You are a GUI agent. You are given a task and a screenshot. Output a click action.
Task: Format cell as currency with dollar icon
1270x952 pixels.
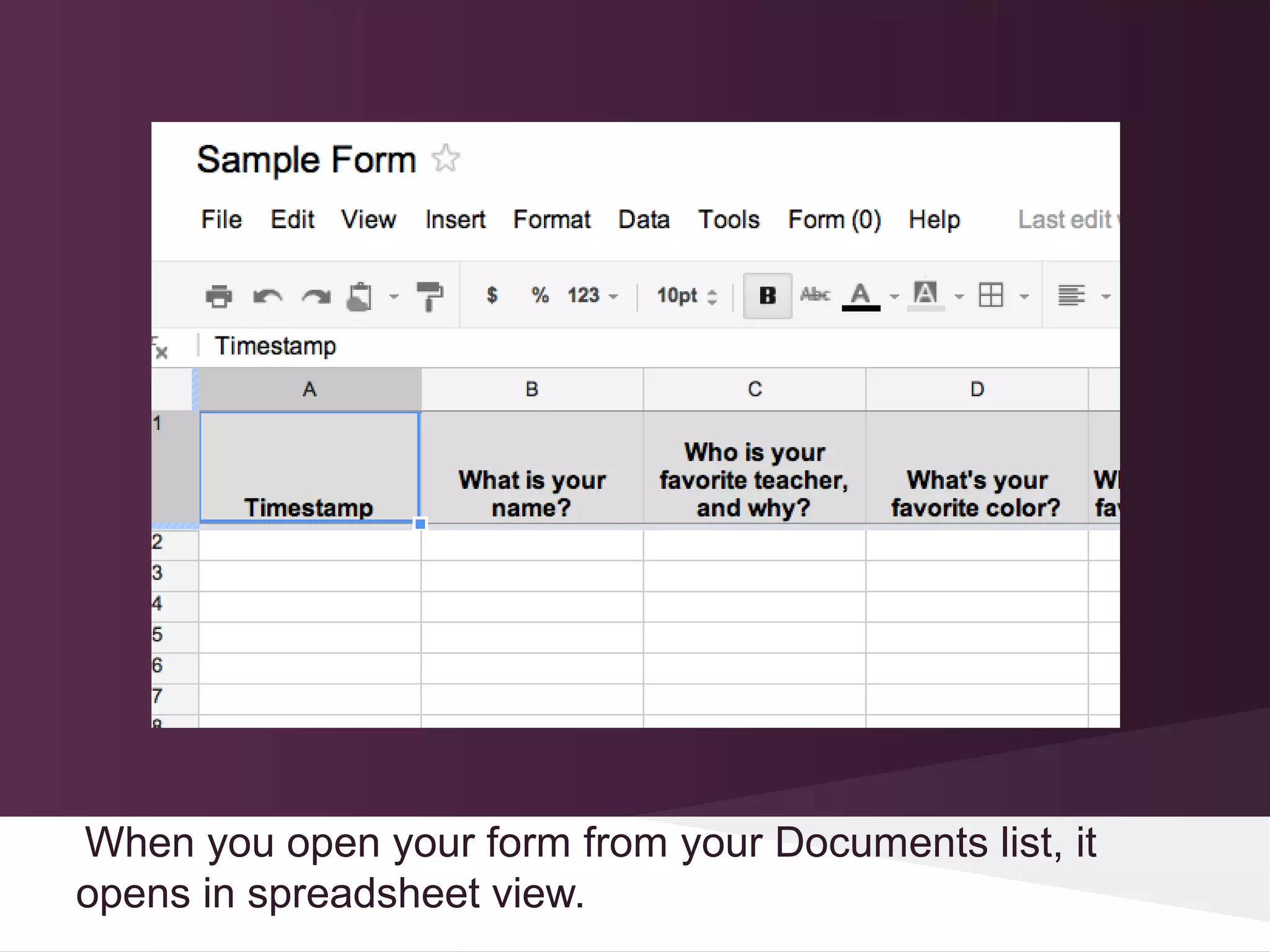[492, 295]
